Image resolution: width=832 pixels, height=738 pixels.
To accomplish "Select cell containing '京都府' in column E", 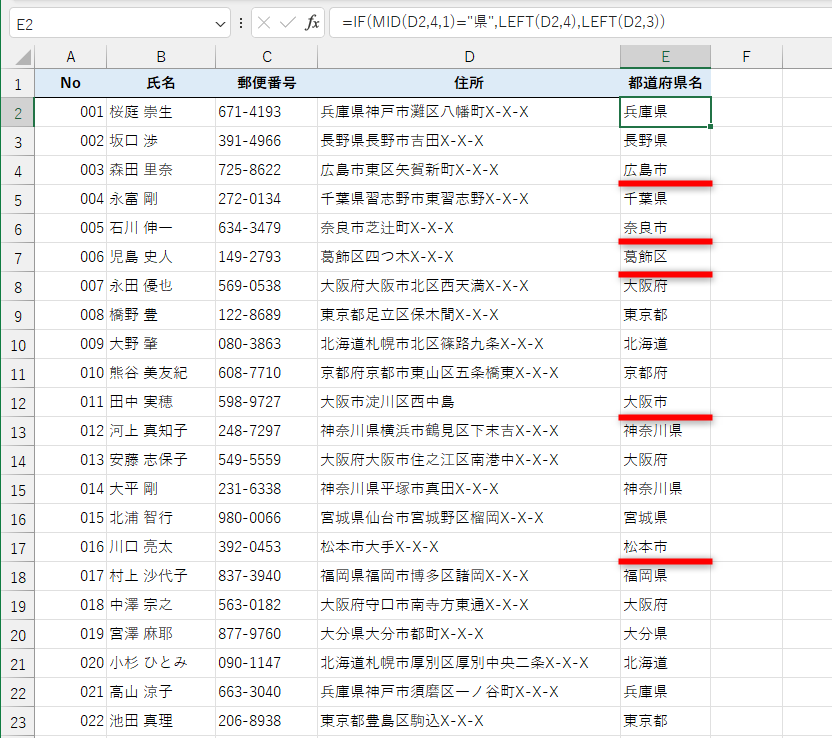I will point(665,373).
